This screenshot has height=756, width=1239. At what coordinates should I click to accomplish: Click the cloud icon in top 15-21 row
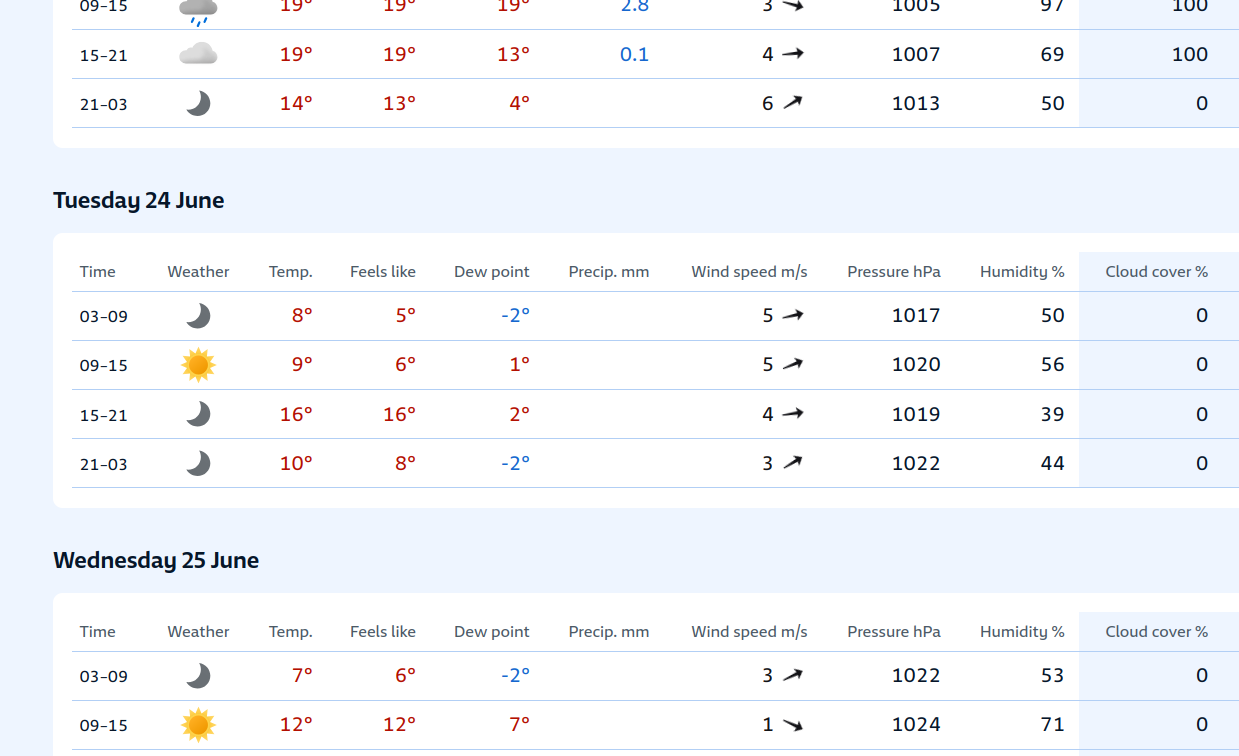(x=198, y=54)
